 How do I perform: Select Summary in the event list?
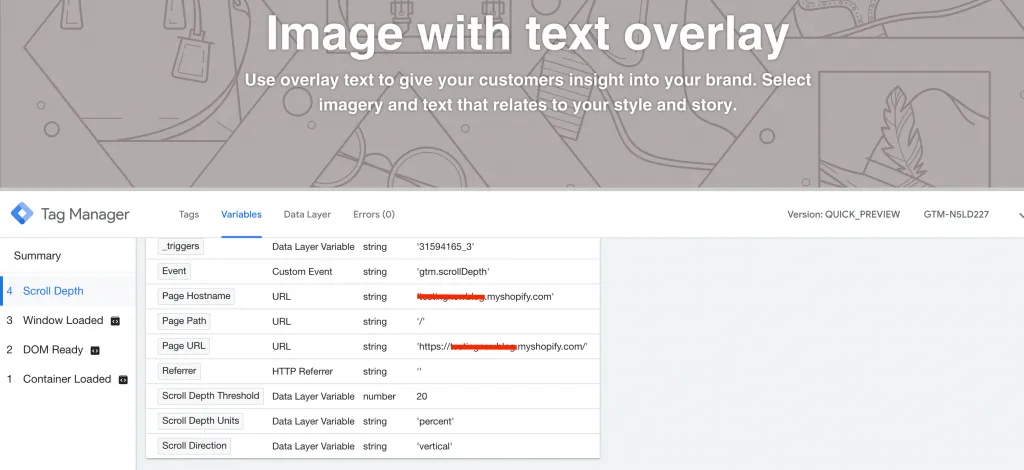(37, 256)
